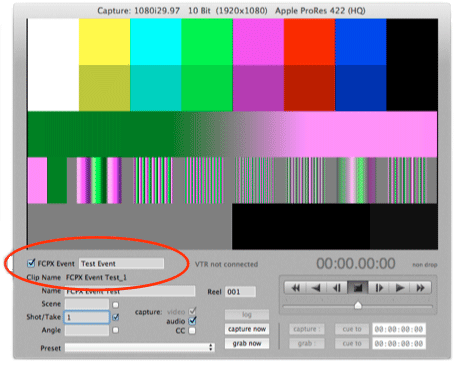The image size is (455, 366).
Task: Step forward one frame
Action: coord(379,288)
